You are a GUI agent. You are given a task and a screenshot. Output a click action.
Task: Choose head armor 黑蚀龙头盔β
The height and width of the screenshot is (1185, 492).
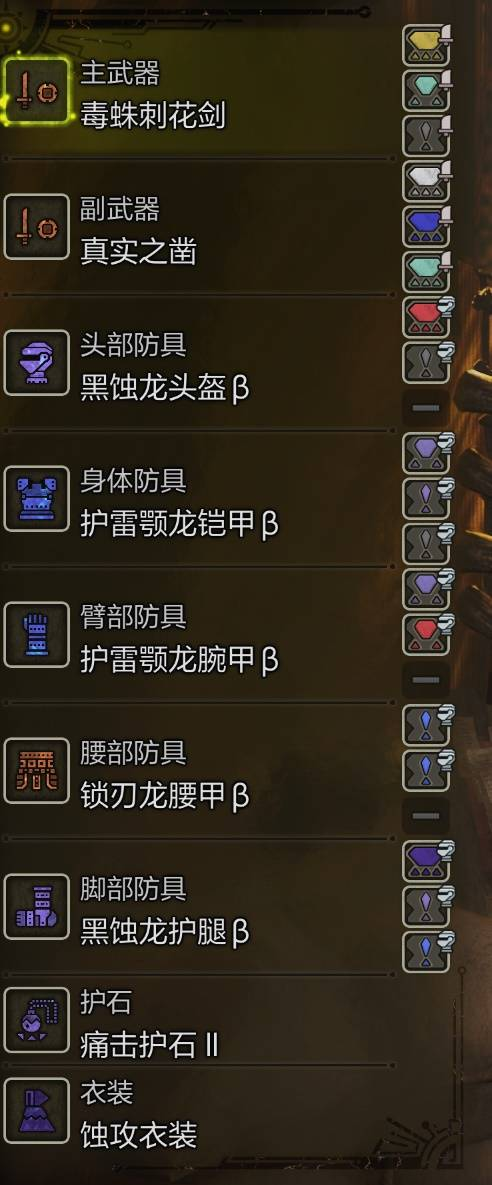pyautogui.click(x=165, y=388)
